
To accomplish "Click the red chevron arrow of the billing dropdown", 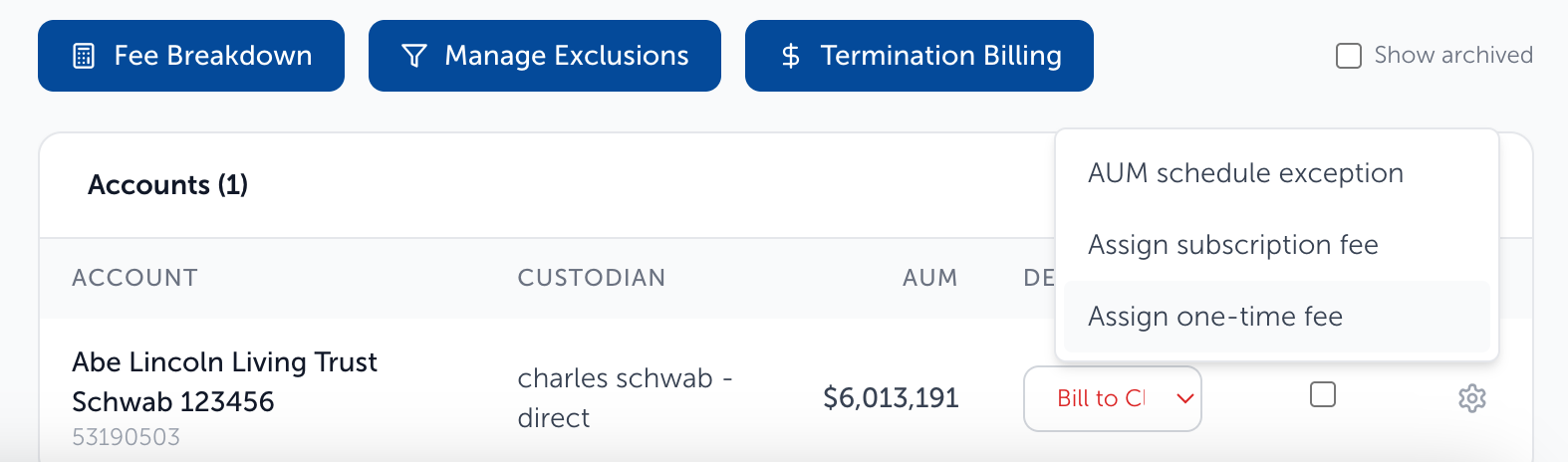I will tap(1184, 398).
